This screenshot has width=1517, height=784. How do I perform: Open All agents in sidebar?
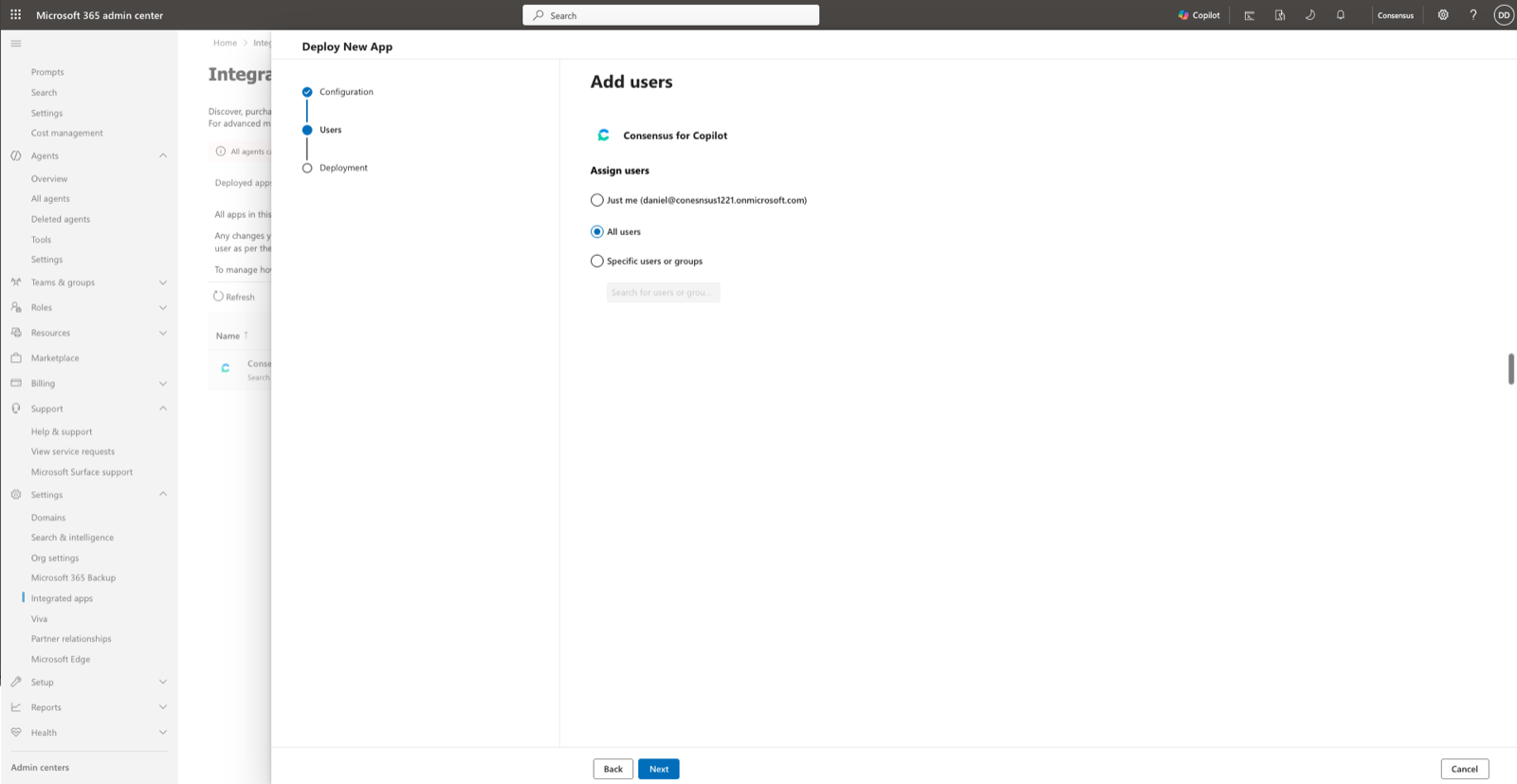pos(50,198)
